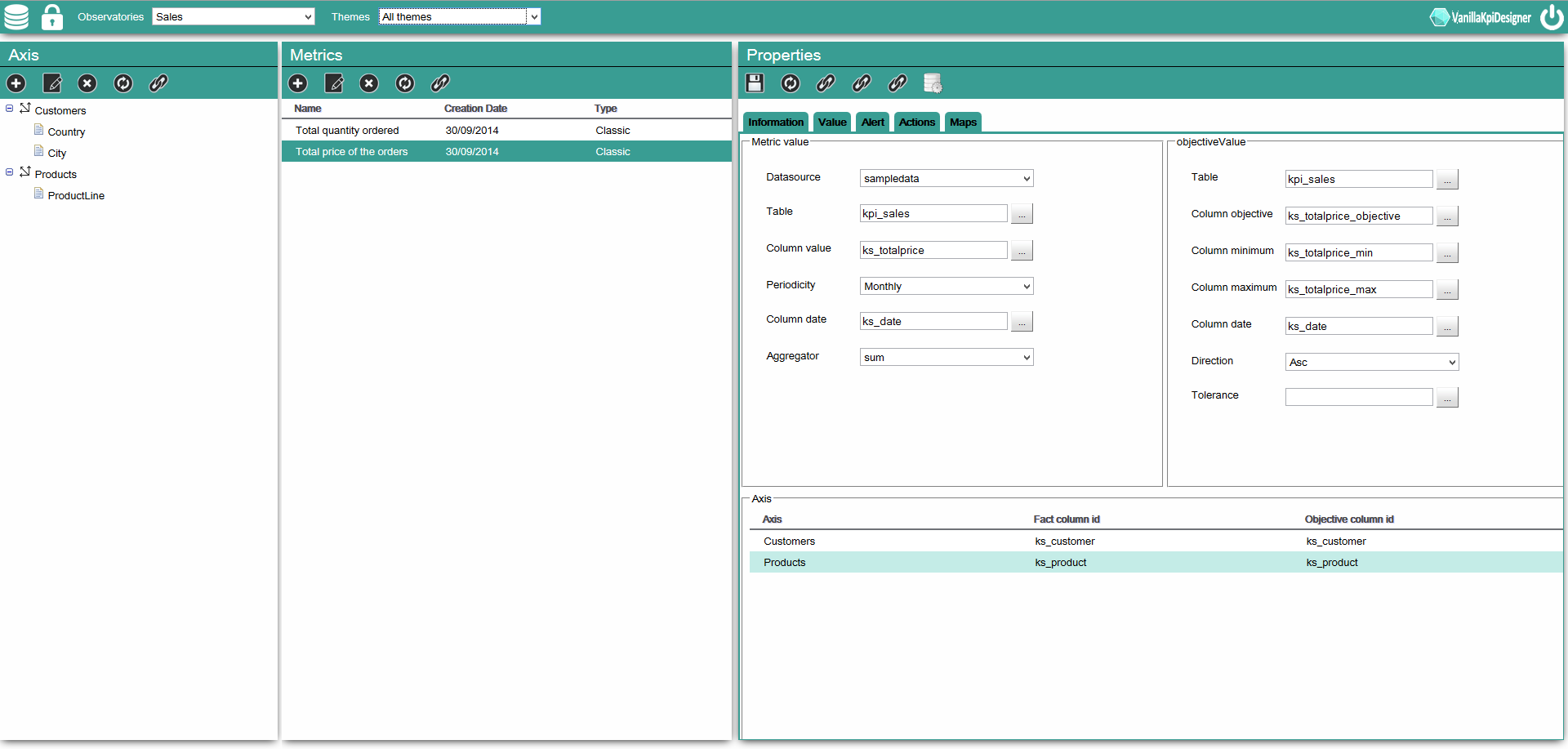
Task: Click the power logout icon
Action: [1551, 17]
